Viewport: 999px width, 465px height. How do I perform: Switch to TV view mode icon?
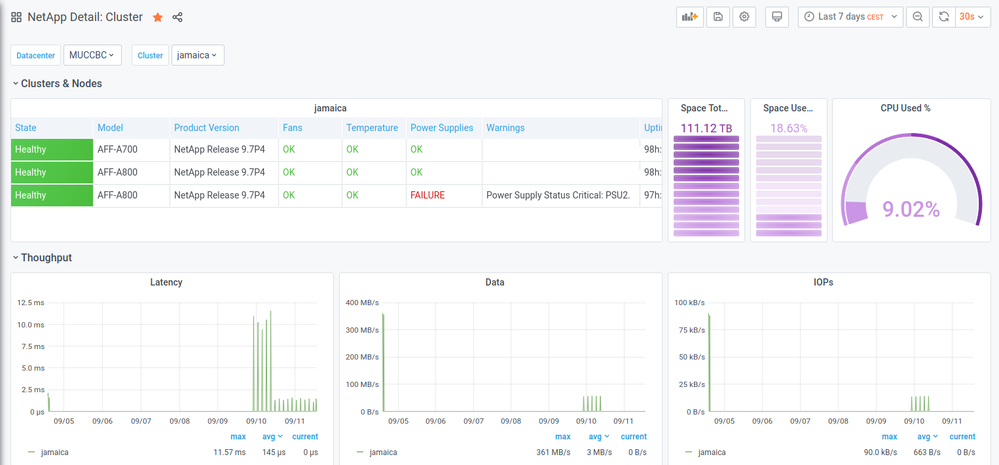point(777,17)
